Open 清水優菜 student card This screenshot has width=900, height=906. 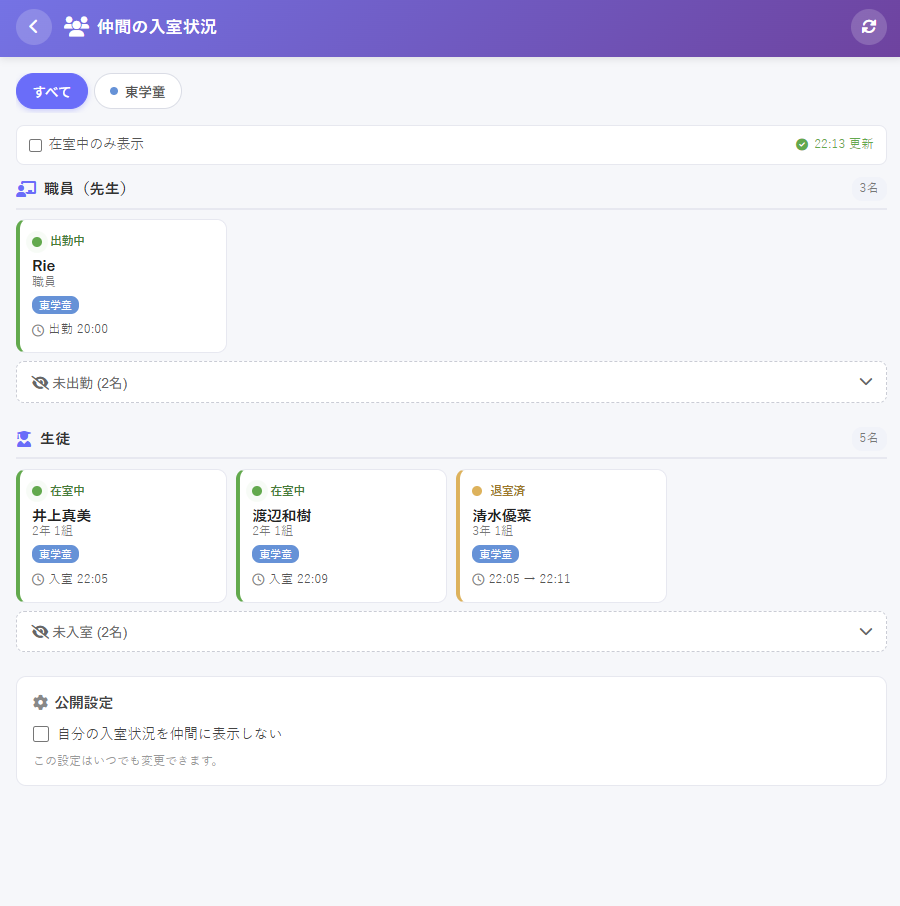tap(561, 536)
